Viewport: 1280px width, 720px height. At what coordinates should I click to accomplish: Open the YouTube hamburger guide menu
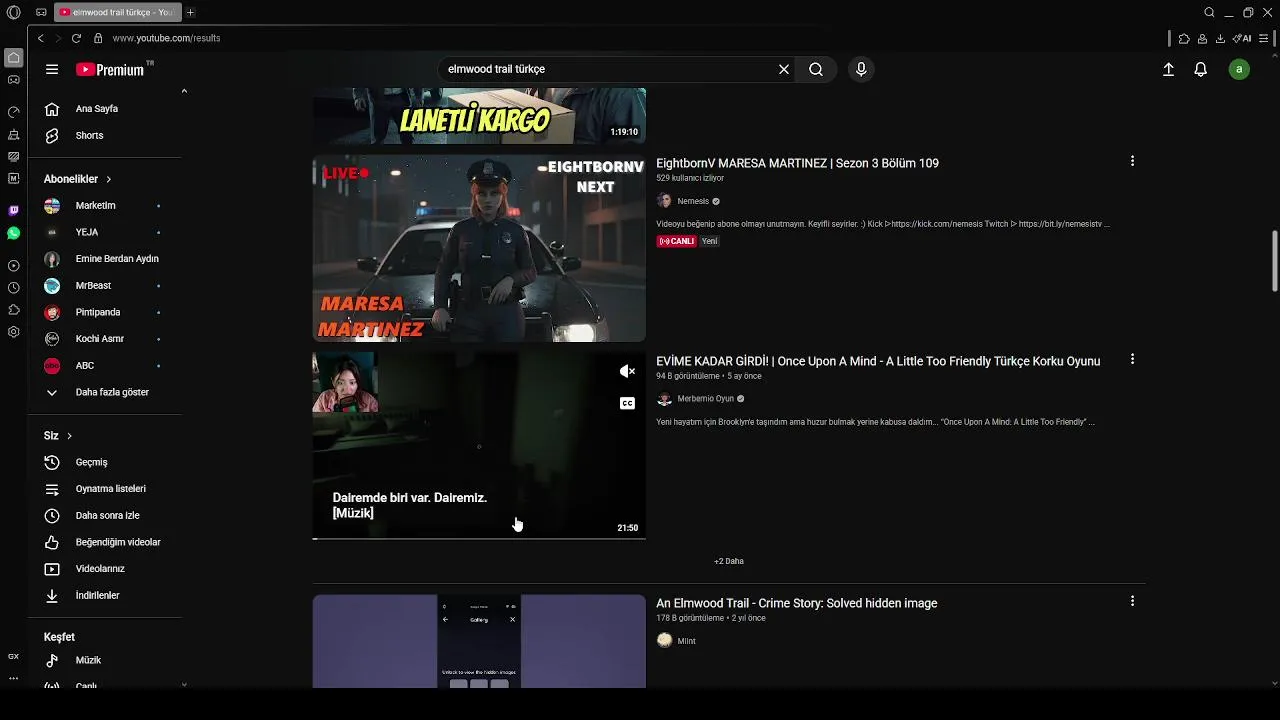coord(52,69)
